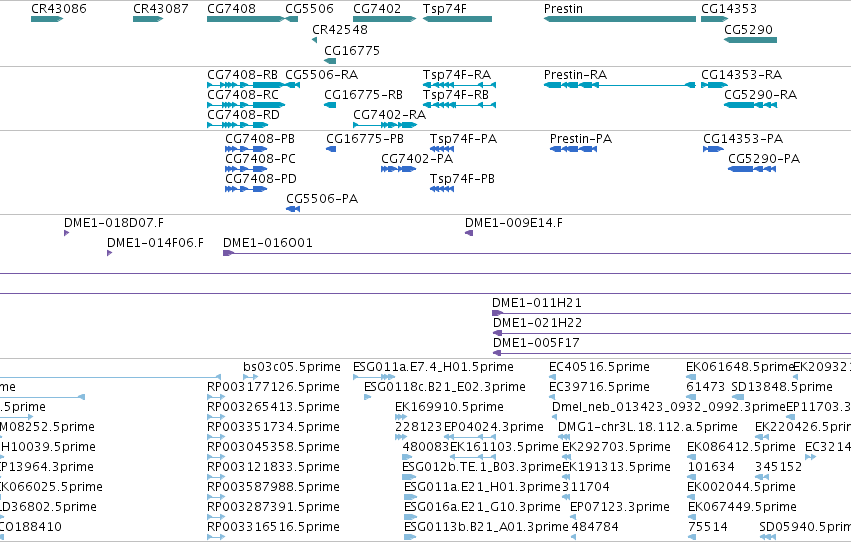This screenshot has width=851, height=542.
Task: Click the Tsp74F-PA protein label
Action: click(463, 139)
